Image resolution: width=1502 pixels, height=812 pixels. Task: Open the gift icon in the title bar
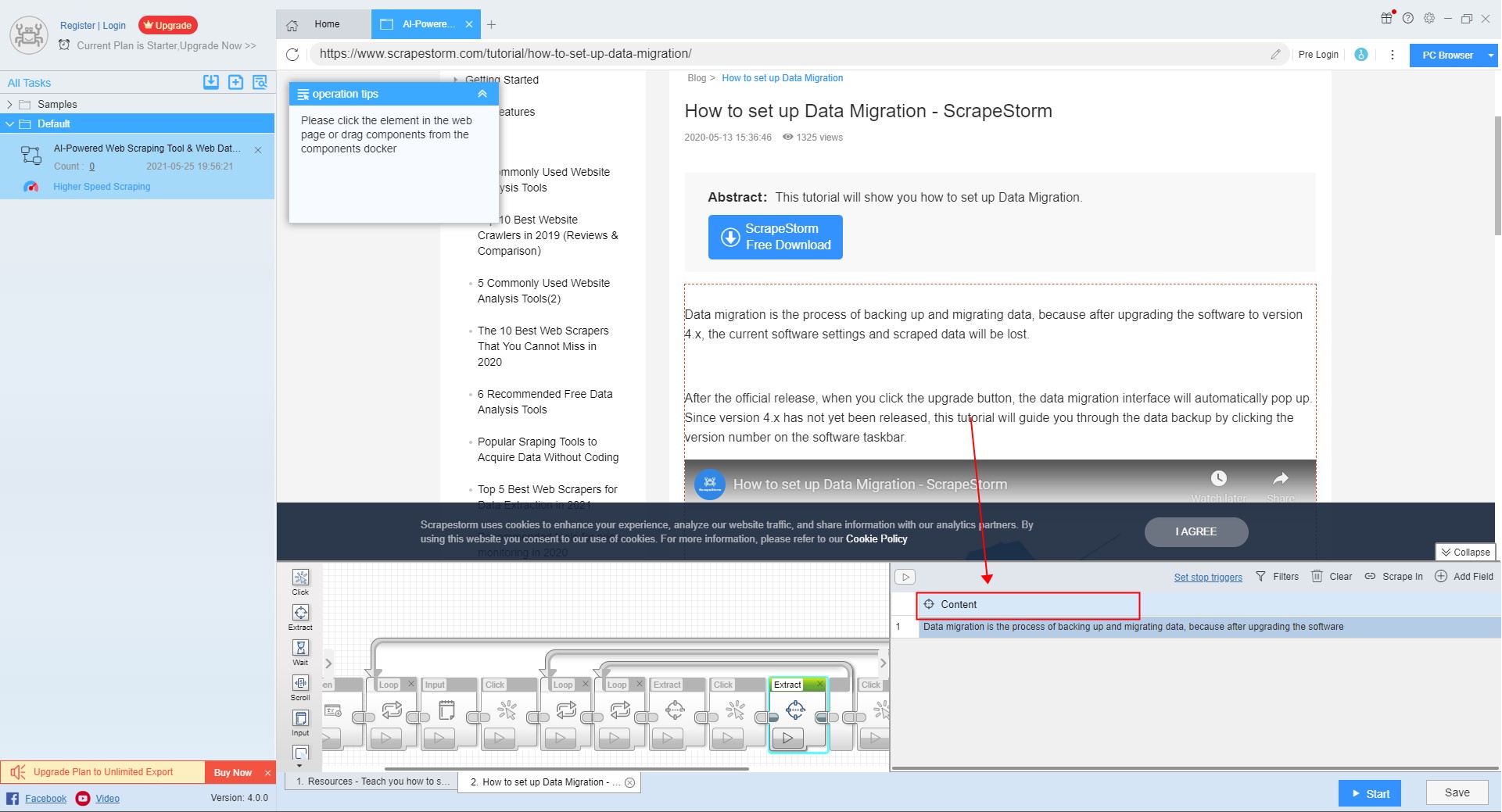[x=1387, y=18]
